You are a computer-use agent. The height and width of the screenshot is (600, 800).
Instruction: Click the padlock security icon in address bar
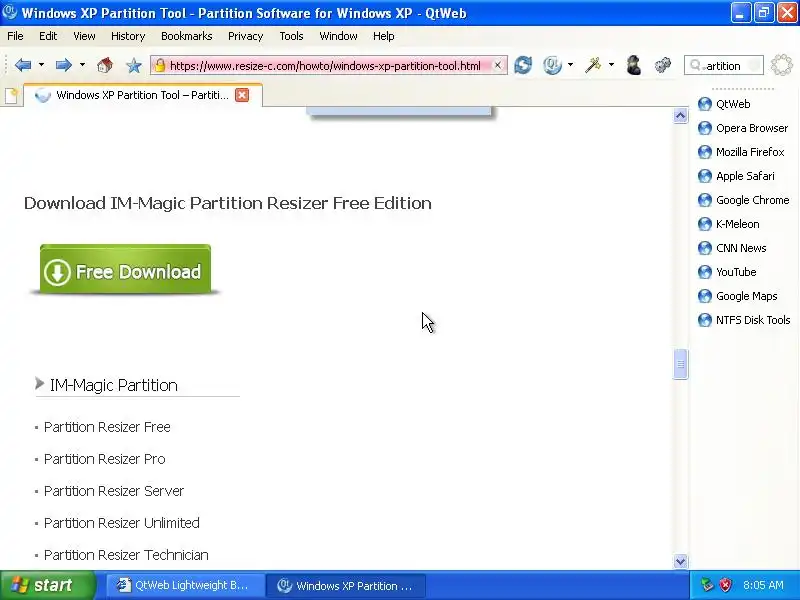click(x=160, y=65)
